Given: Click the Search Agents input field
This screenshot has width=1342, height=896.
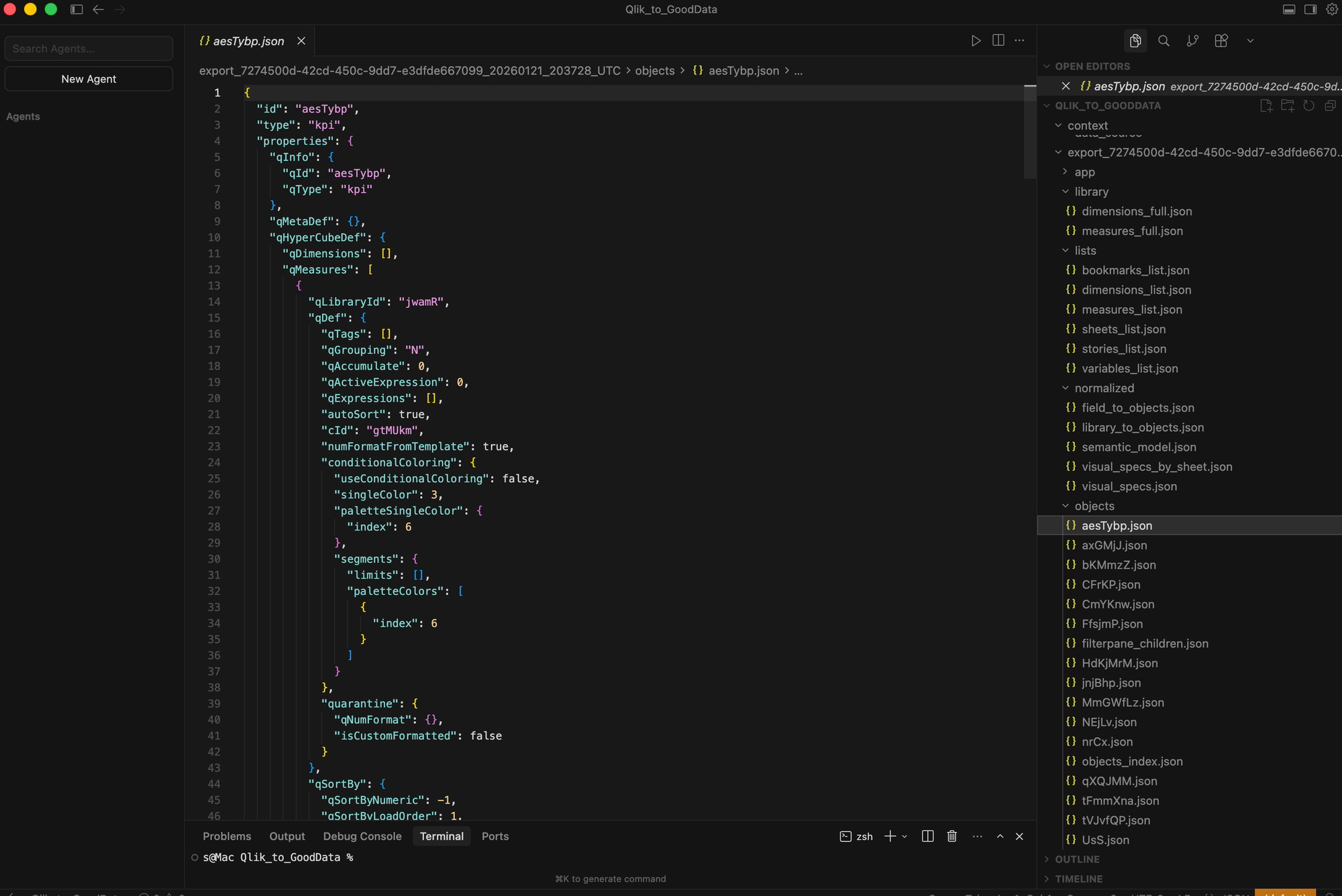Looking at the screenshot, I should pos(89,48).
